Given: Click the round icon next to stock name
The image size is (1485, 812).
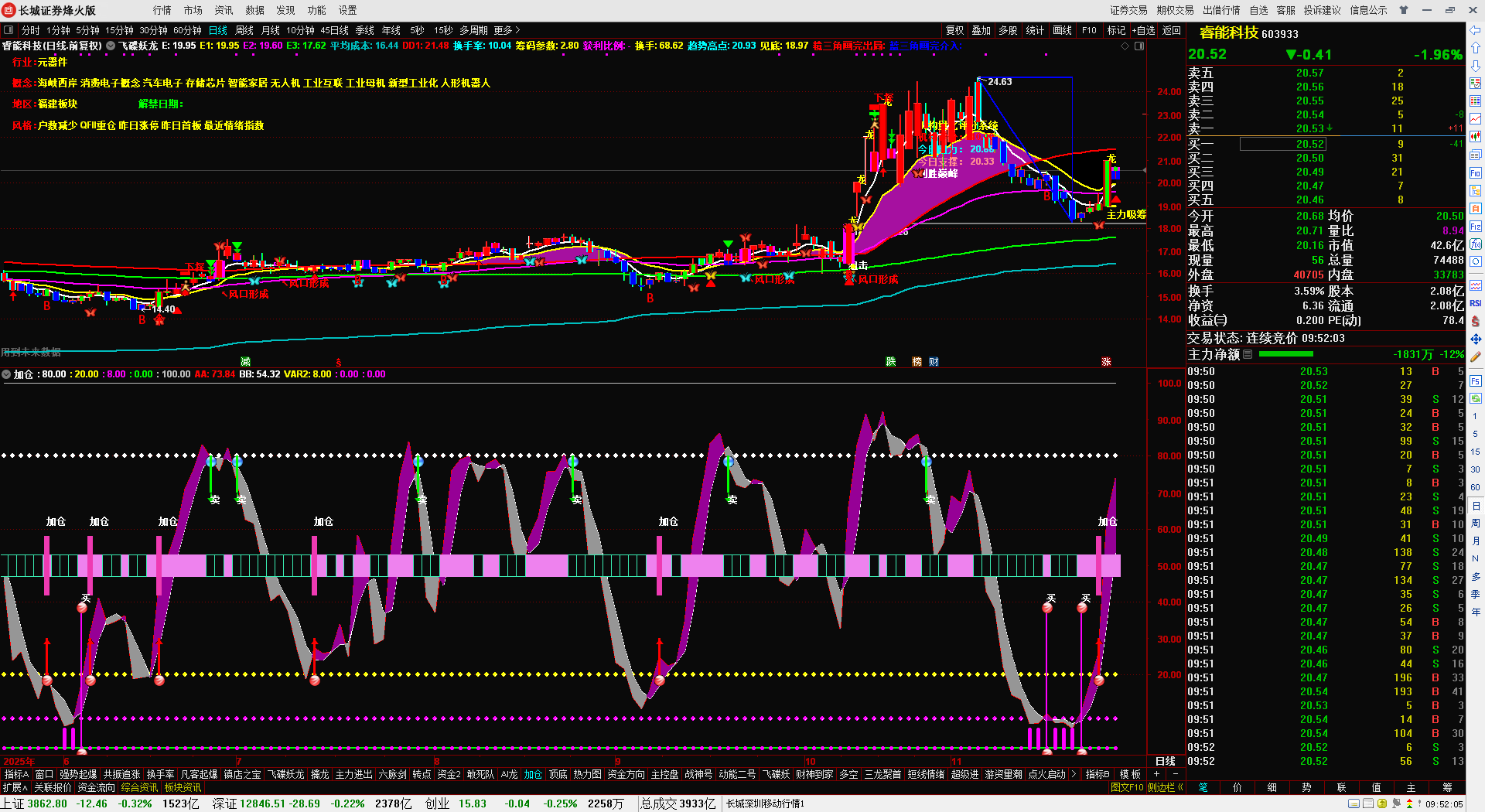Looking at the screenshot, I should 111,46.
